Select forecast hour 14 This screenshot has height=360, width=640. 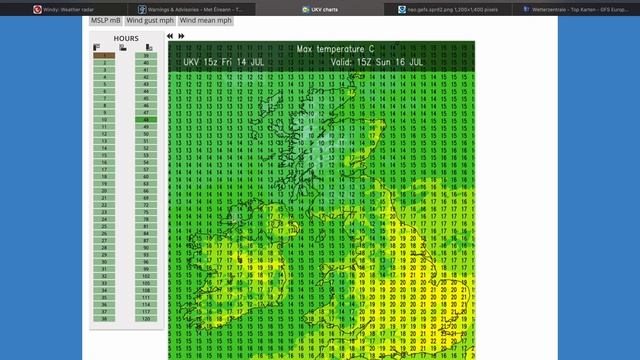104,148
